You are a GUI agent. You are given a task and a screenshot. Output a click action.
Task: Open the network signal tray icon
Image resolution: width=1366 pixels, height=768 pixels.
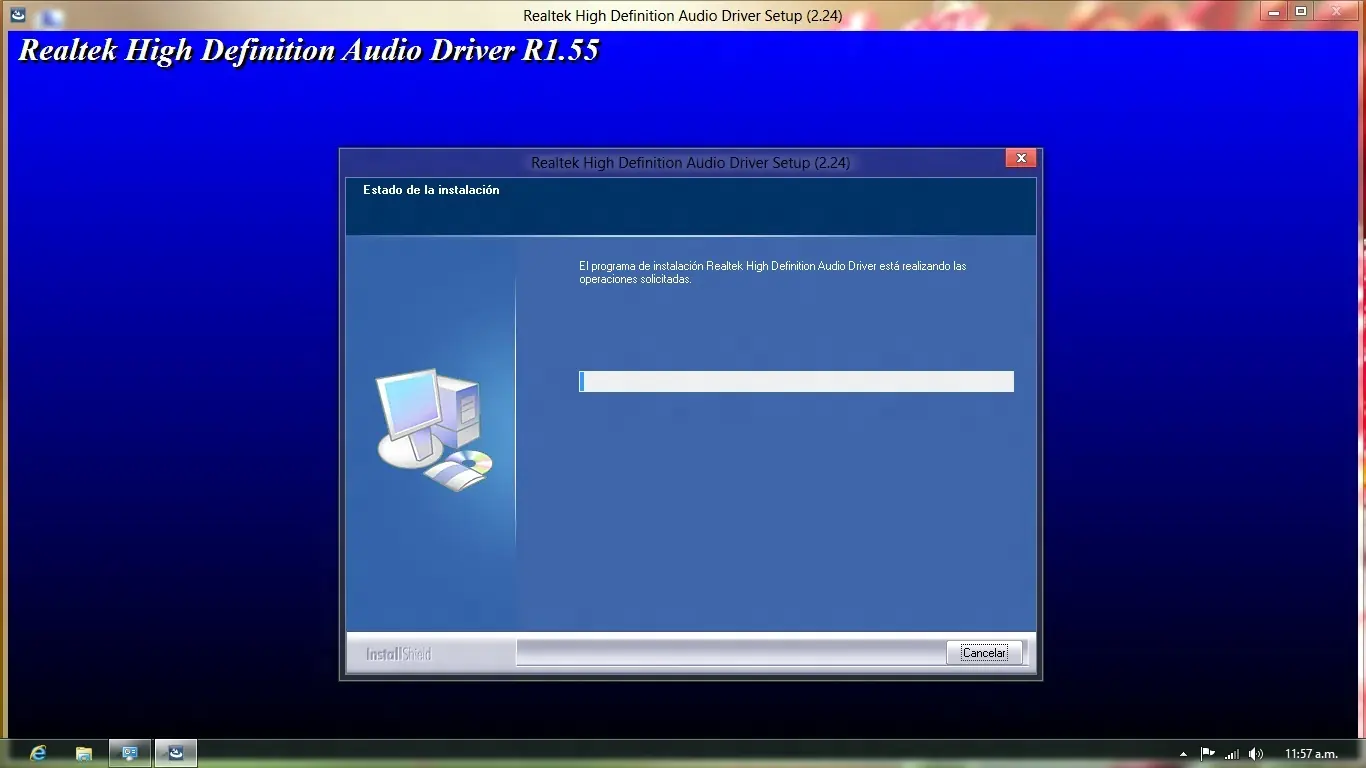[x=1232, y=754]
